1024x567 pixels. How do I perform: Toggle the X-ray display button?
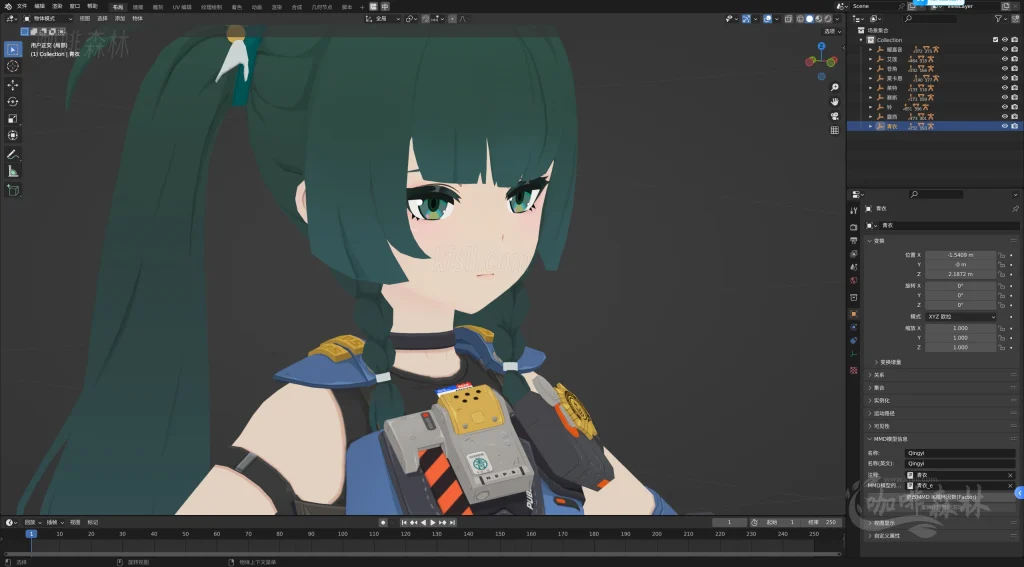point(789,19)
